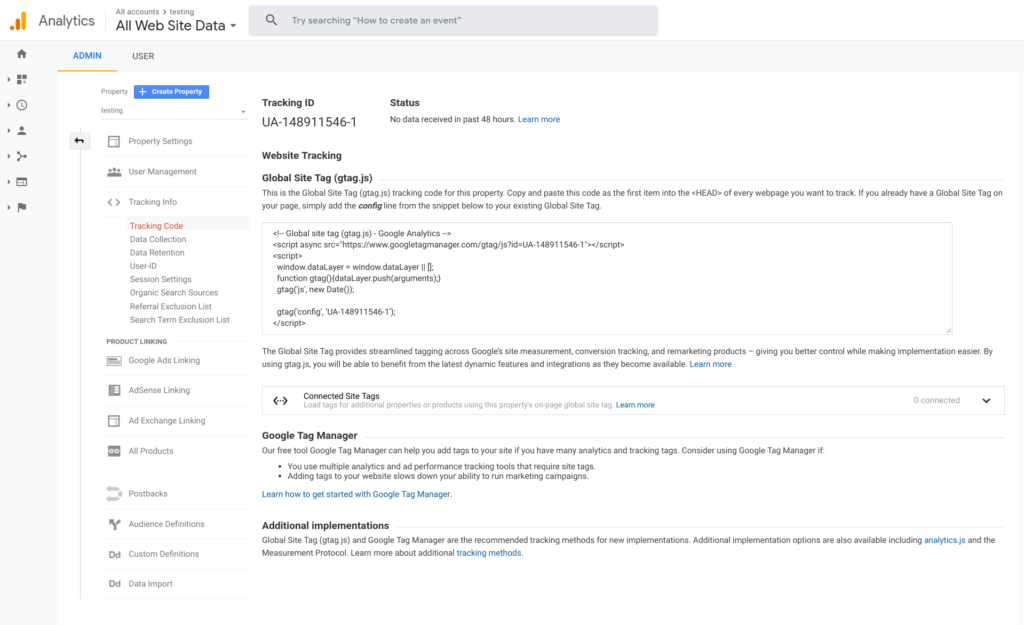Expand the Connected Site Tags chevron
Viewport: 1024px width, 625px height.
pyautogui.click(x=986, y=400)
